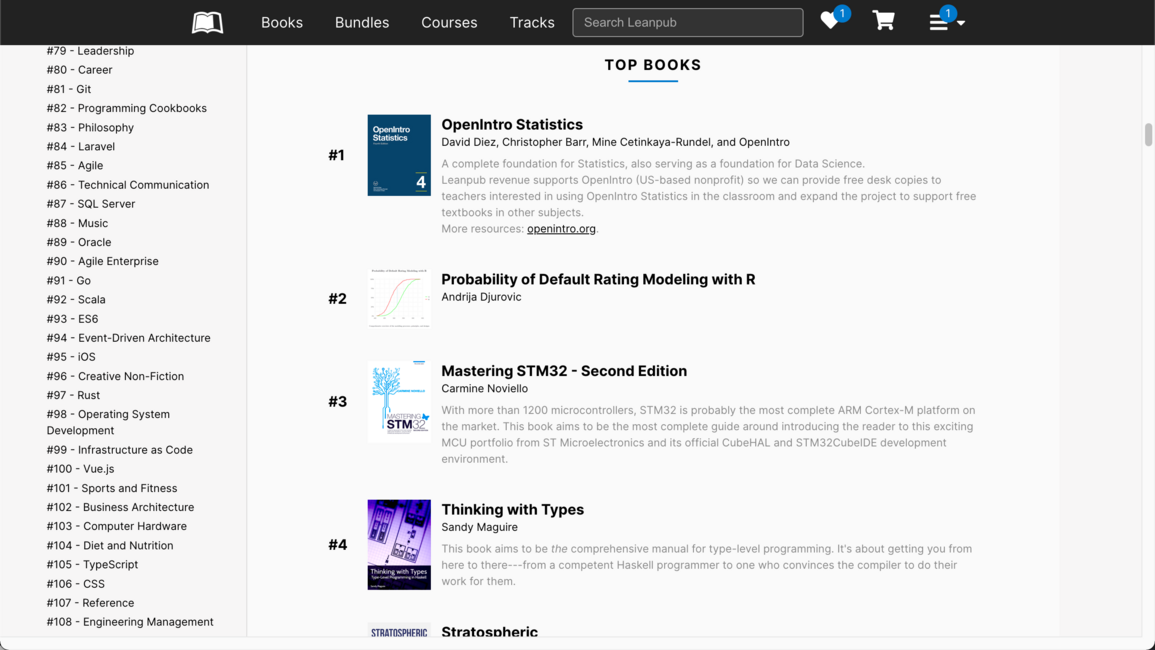Open the OpenIntro Statistics title link
The image size is (1155, 650).
click(x=512, y=125)
